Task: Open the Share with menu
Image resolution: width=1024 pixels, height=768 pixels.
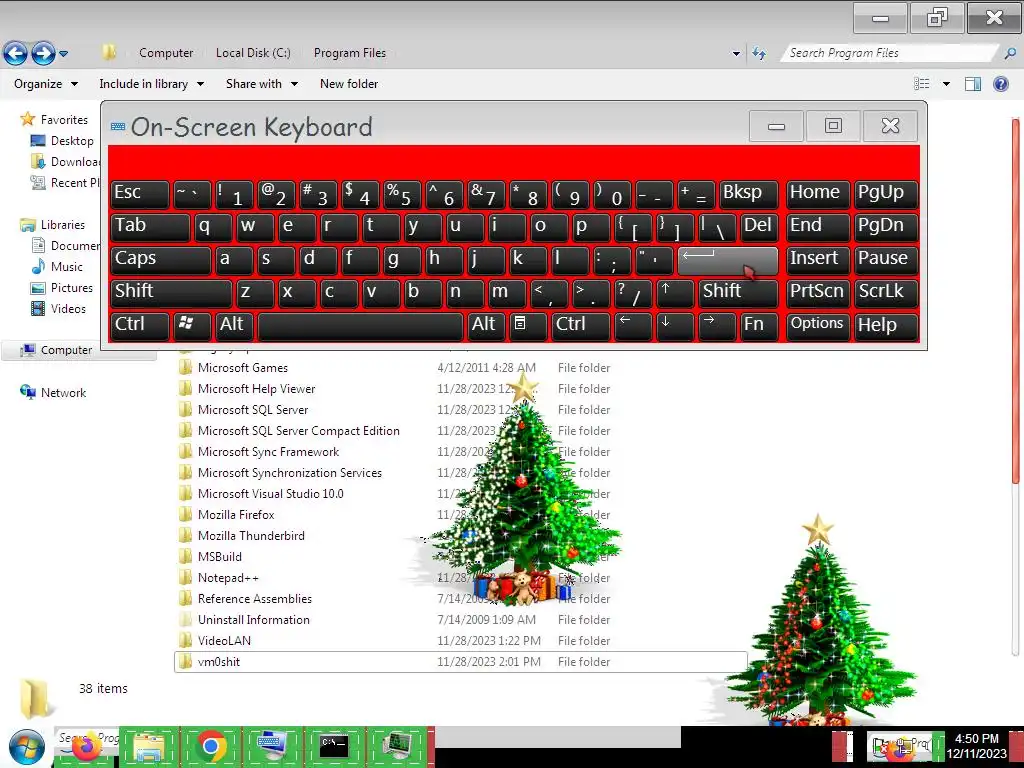Action: 262,84
